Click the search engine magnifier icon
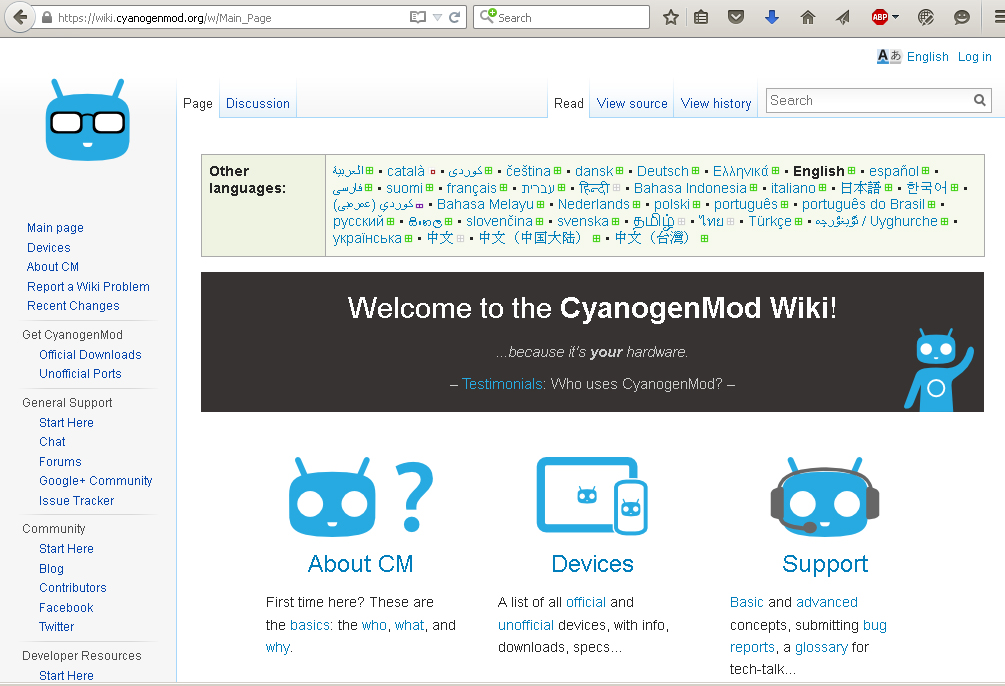 click(x=488, y=16)
